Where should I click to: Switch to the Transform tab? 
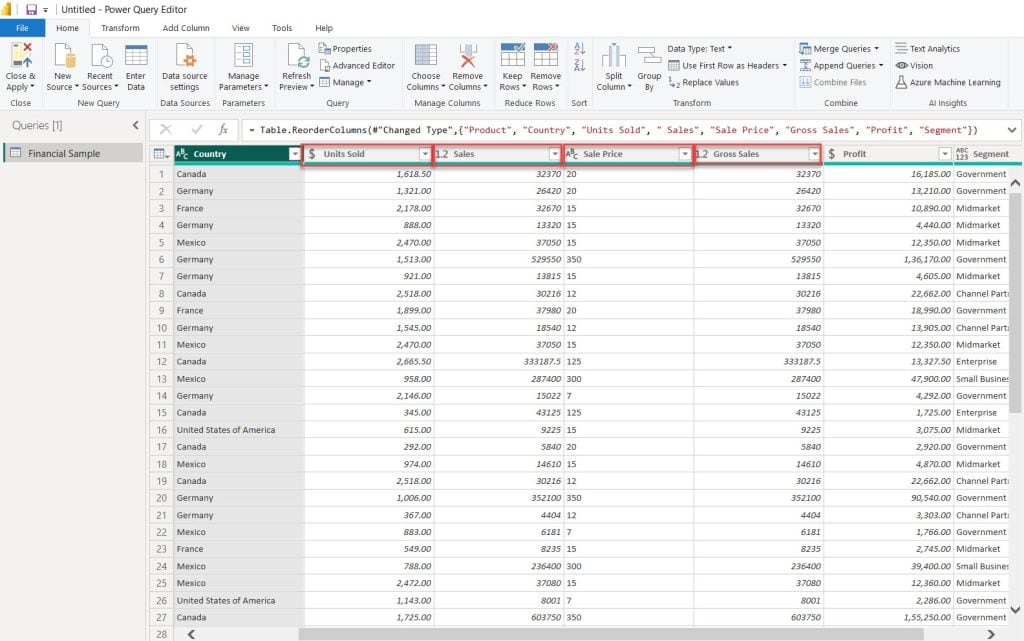120,28
